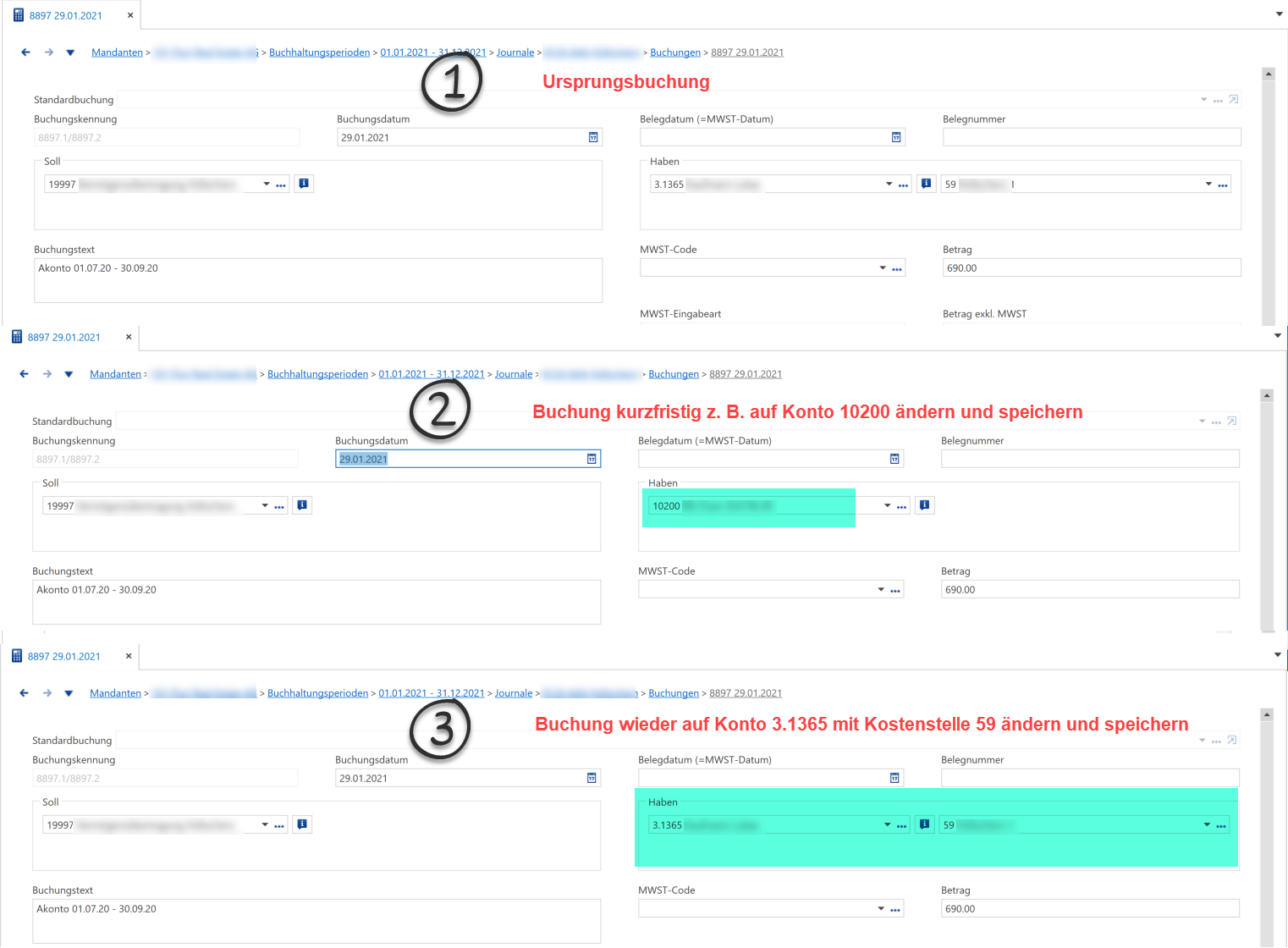
Task: Navigate back with arrow in step 1 screenshot
Action: pyautogui.click(x=25, y=52)
